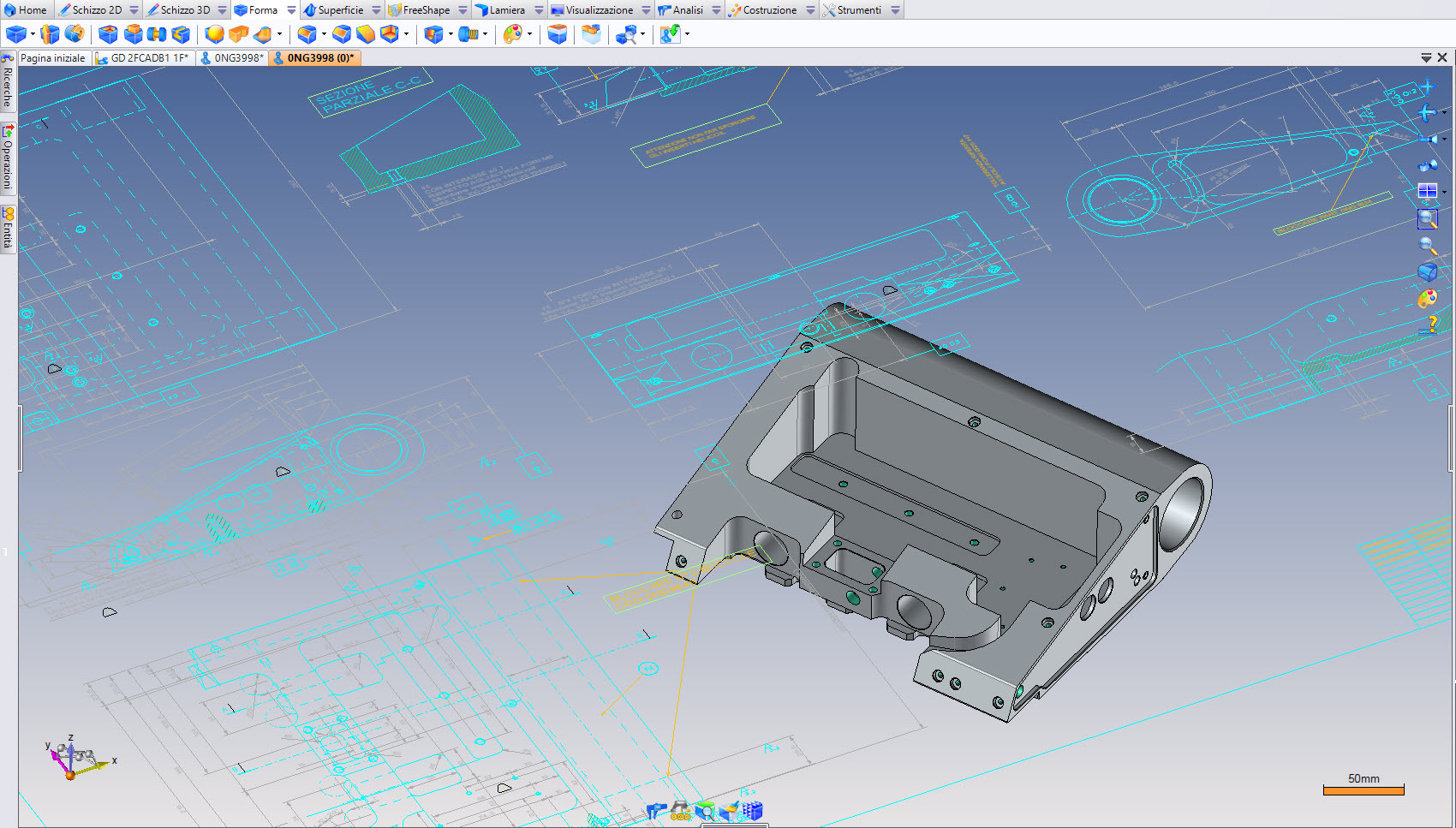Switch to the Pagina iniziale document tab
Image resolution: width=1456 pixels, height=828 pixels.
[53, 58]
